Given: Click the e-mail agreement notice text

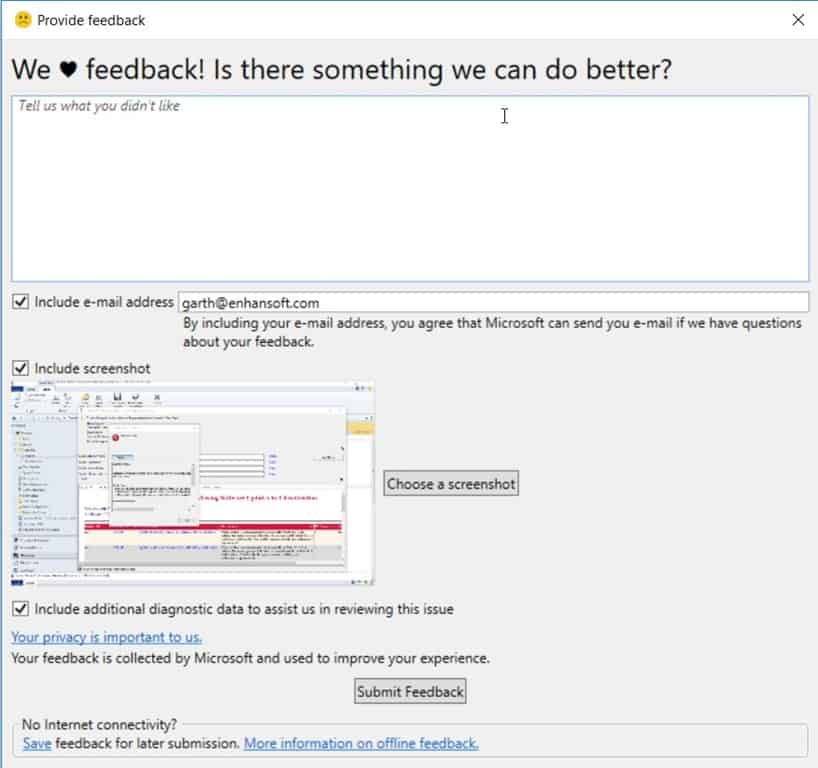Looking at the screenshot, I should tap(492, 332).
